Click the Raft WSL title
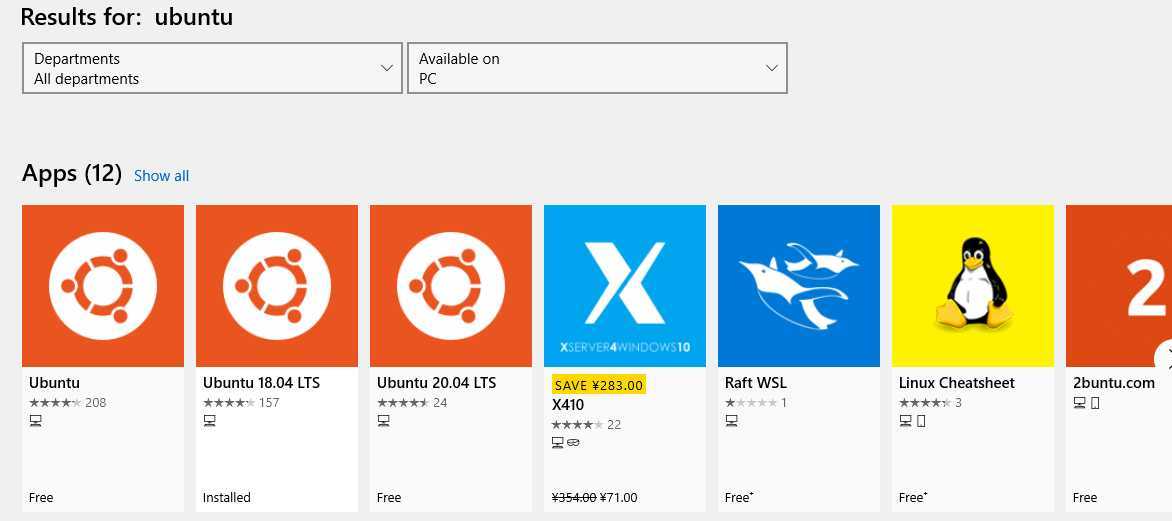Image resolution: width=1172 pixels, height=521 pixels. (x=756, y=383)
